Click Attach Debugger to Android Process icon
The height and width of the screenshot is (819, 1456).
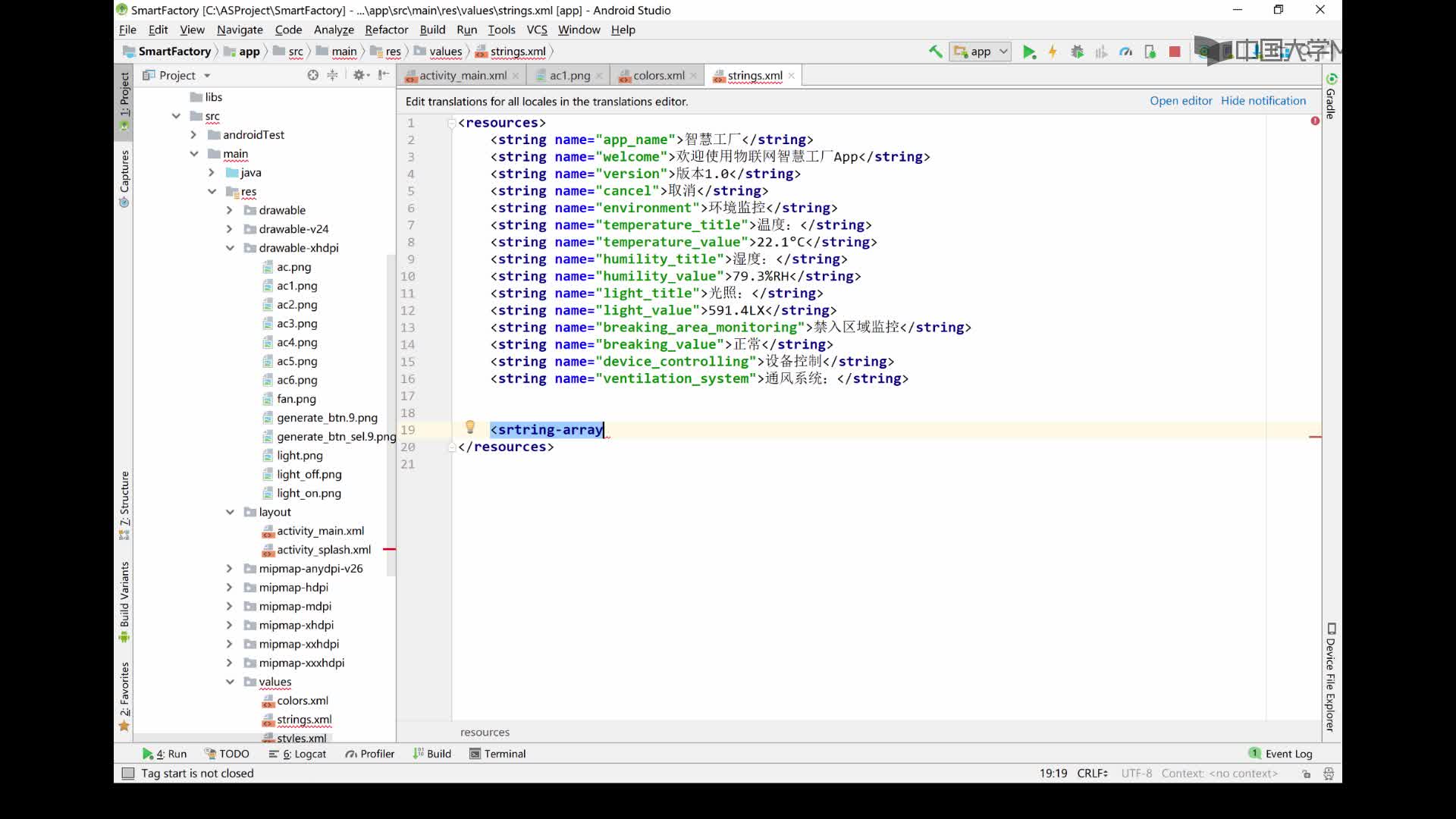click(x=1150, y=52)
